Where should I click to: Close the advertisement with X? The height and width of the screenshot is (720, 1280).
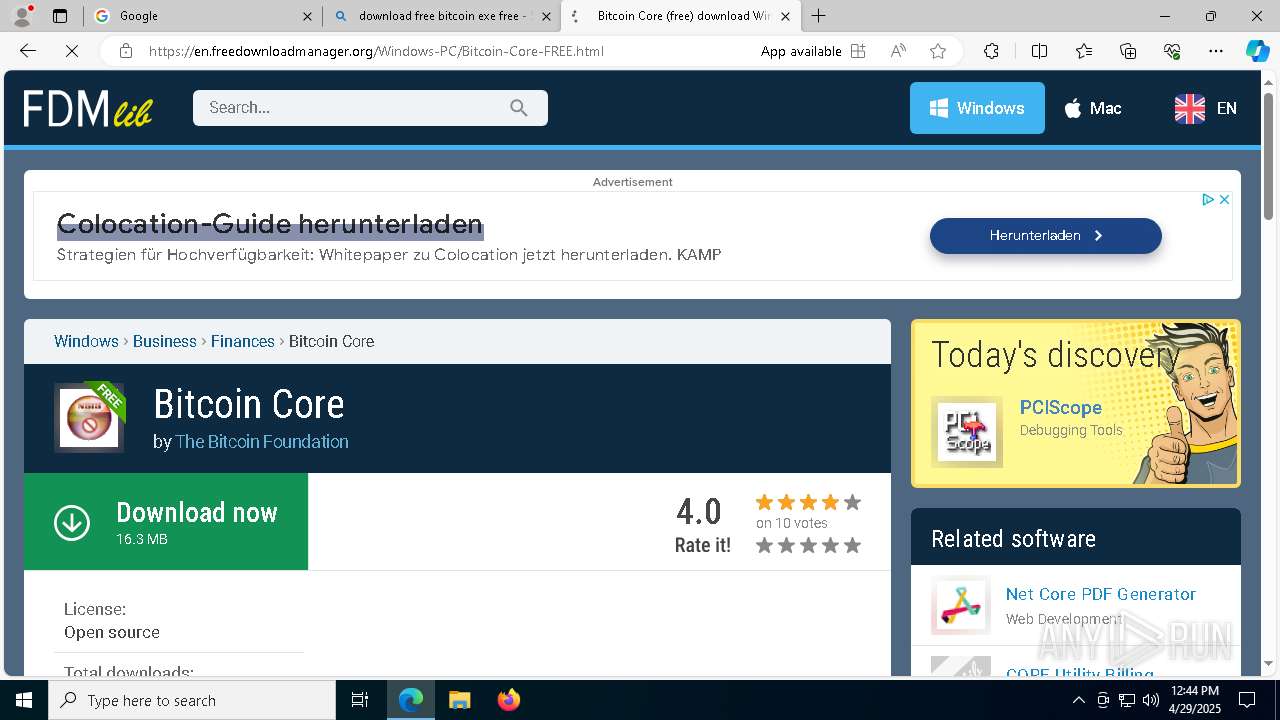[1224, 200]
